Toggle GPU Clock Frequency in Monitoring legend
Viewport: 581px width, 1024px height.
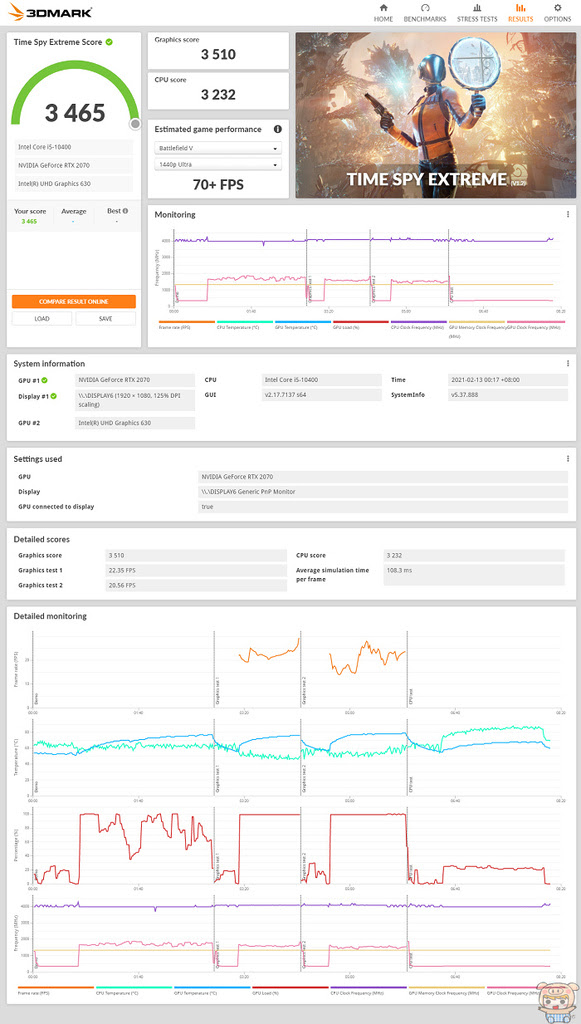[x=535, y=325]
